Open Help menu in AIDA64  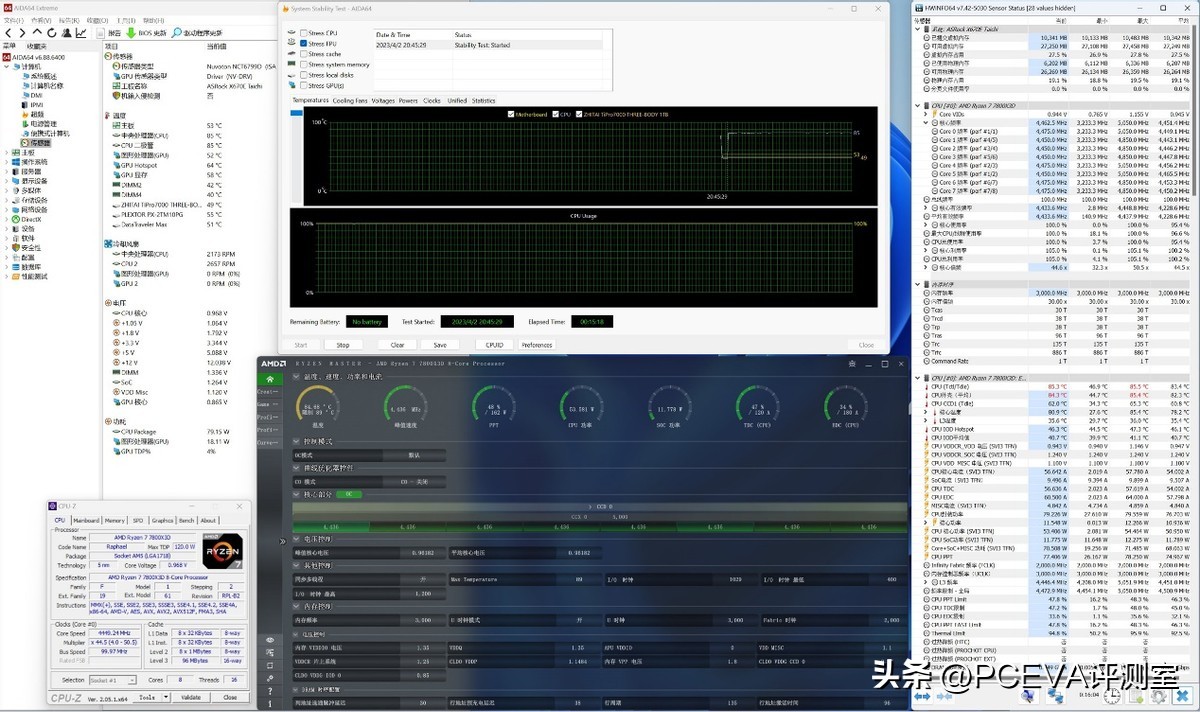click(x=153, y=20)
